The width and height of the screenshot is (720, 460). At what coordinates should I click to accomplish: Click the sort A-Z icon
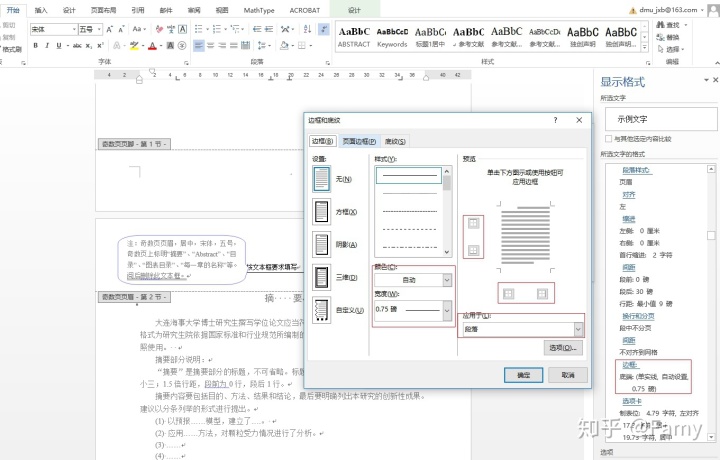(307, 29)
